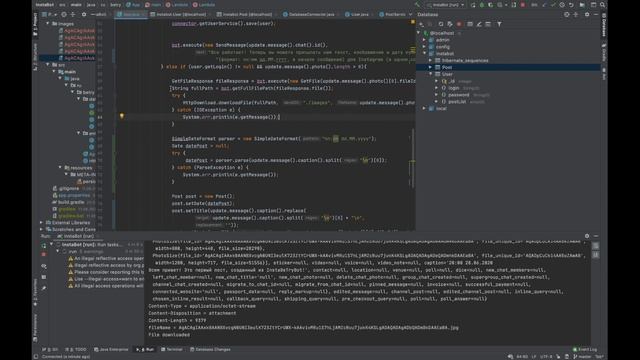Open the Terminal tool window tab

click(171, 349)
